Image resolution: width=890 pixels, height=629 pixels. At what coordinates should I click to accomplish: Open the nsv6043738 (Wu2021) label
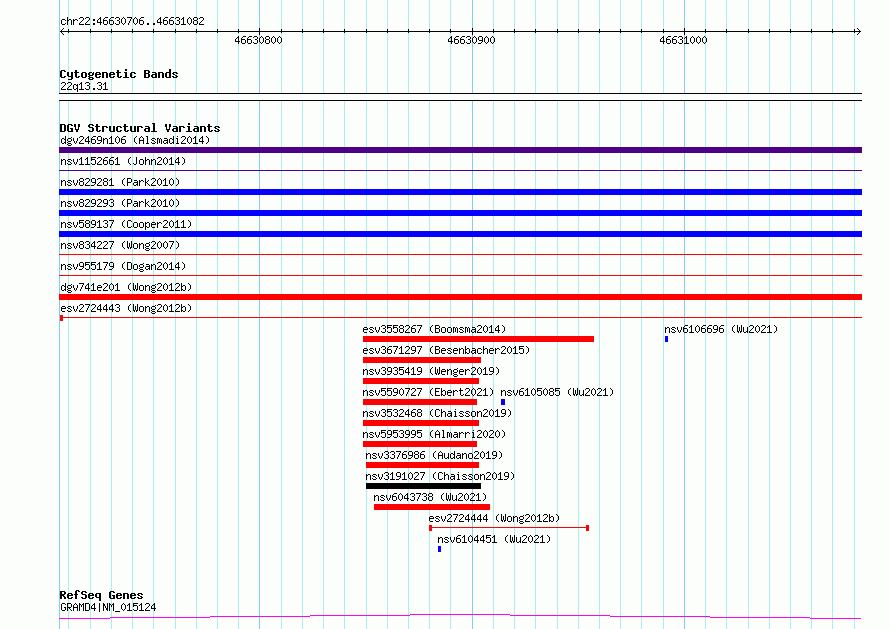430,497
